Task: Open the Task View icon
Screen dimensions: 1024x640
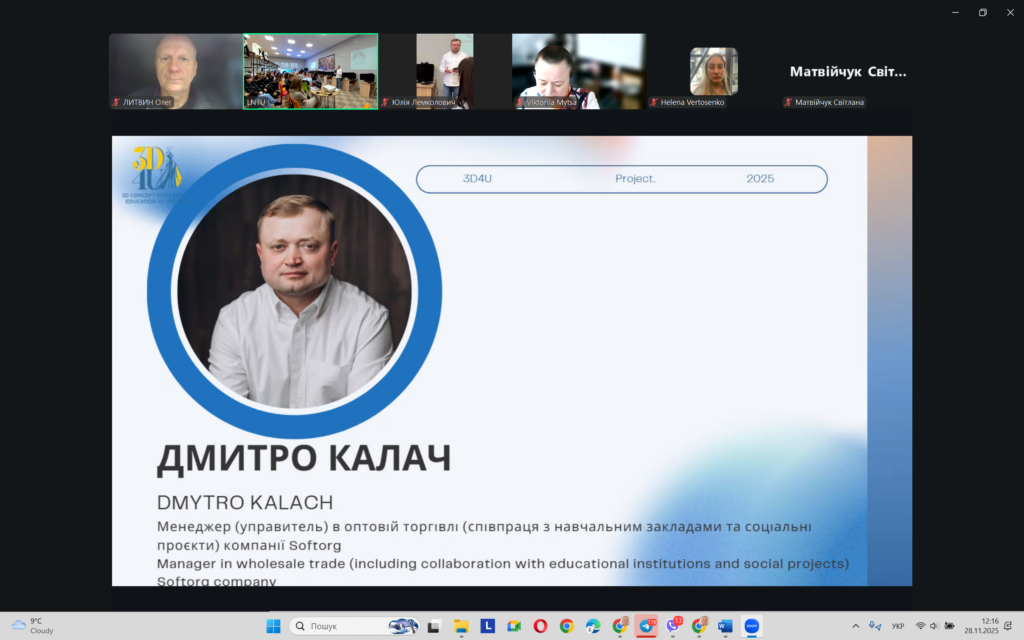Action: pos(434,626)
